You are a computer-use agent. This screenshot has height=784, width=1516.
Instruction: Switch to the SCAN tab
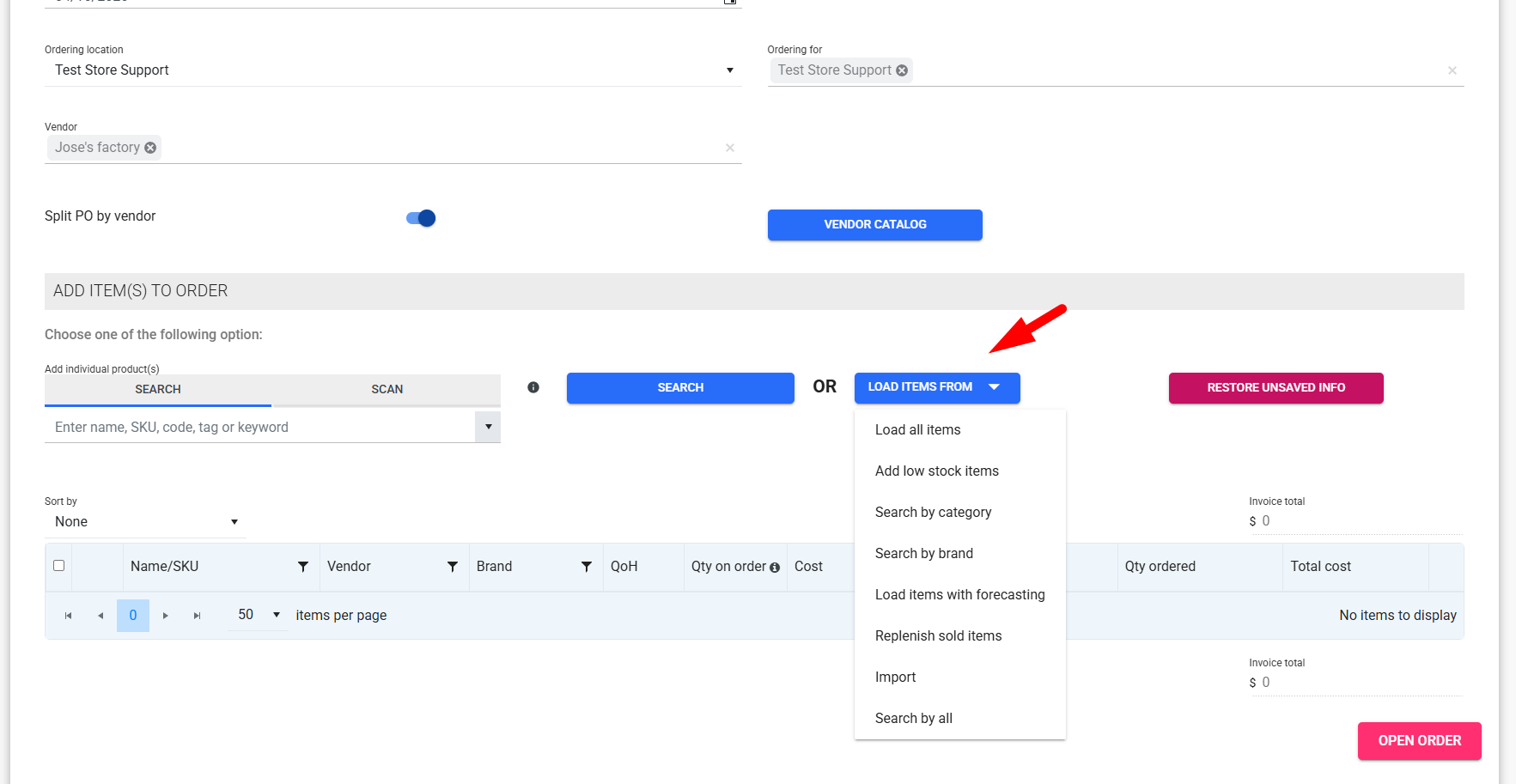pyautogui.click(x=387, y=389)
